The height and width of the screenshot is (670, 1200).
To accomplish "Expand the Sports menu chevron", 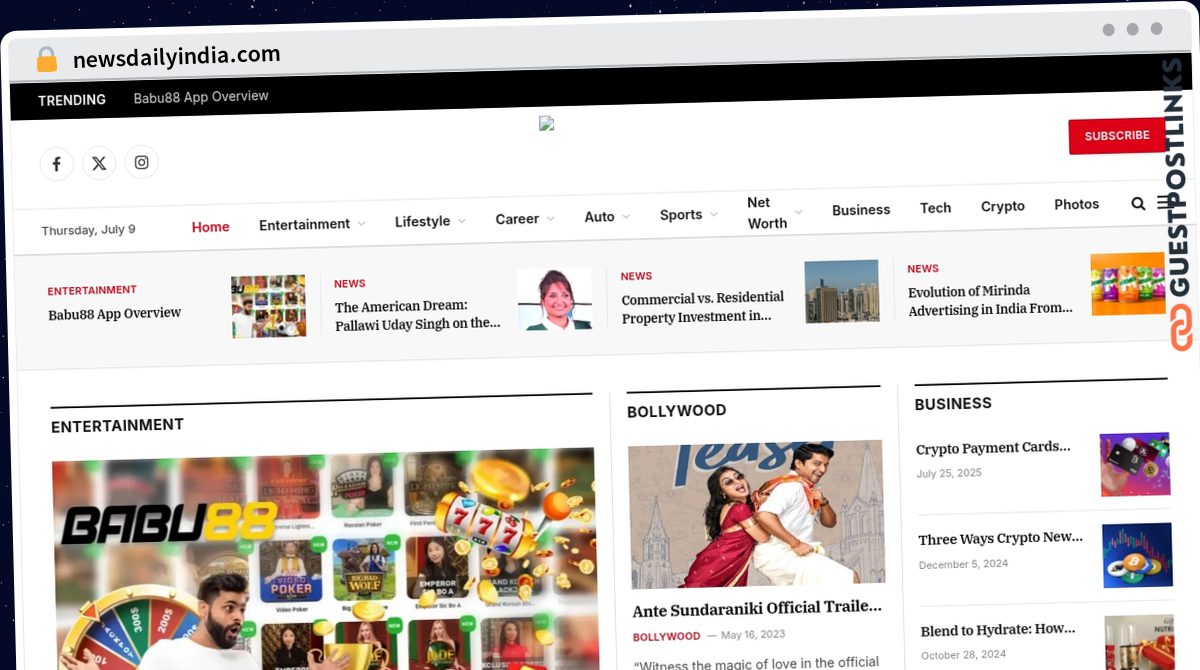I will 713,214.
